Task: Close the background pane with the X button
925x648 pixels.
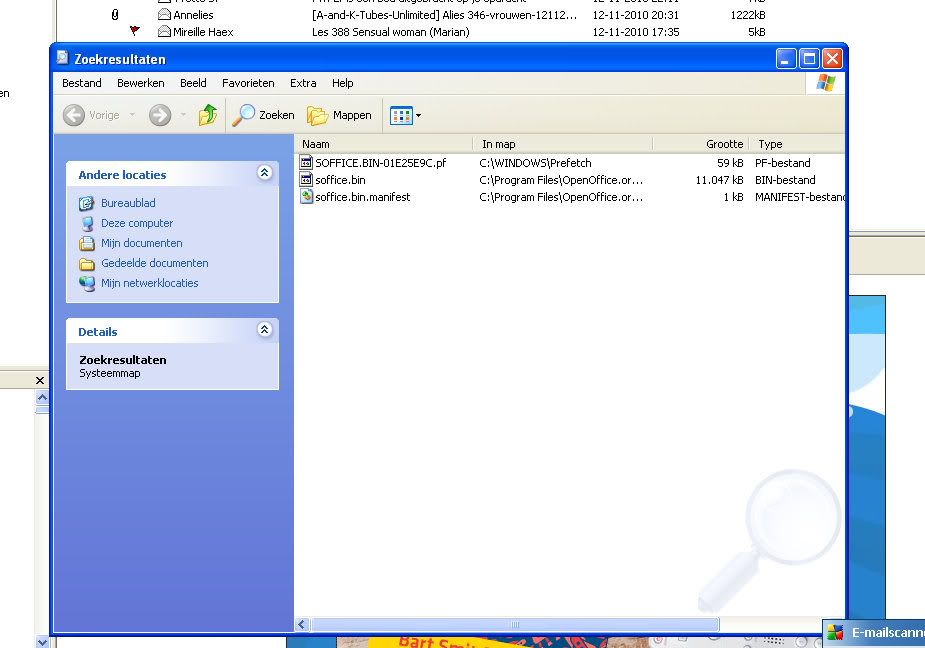Action: pyautogui.click(x=40, y=381)
